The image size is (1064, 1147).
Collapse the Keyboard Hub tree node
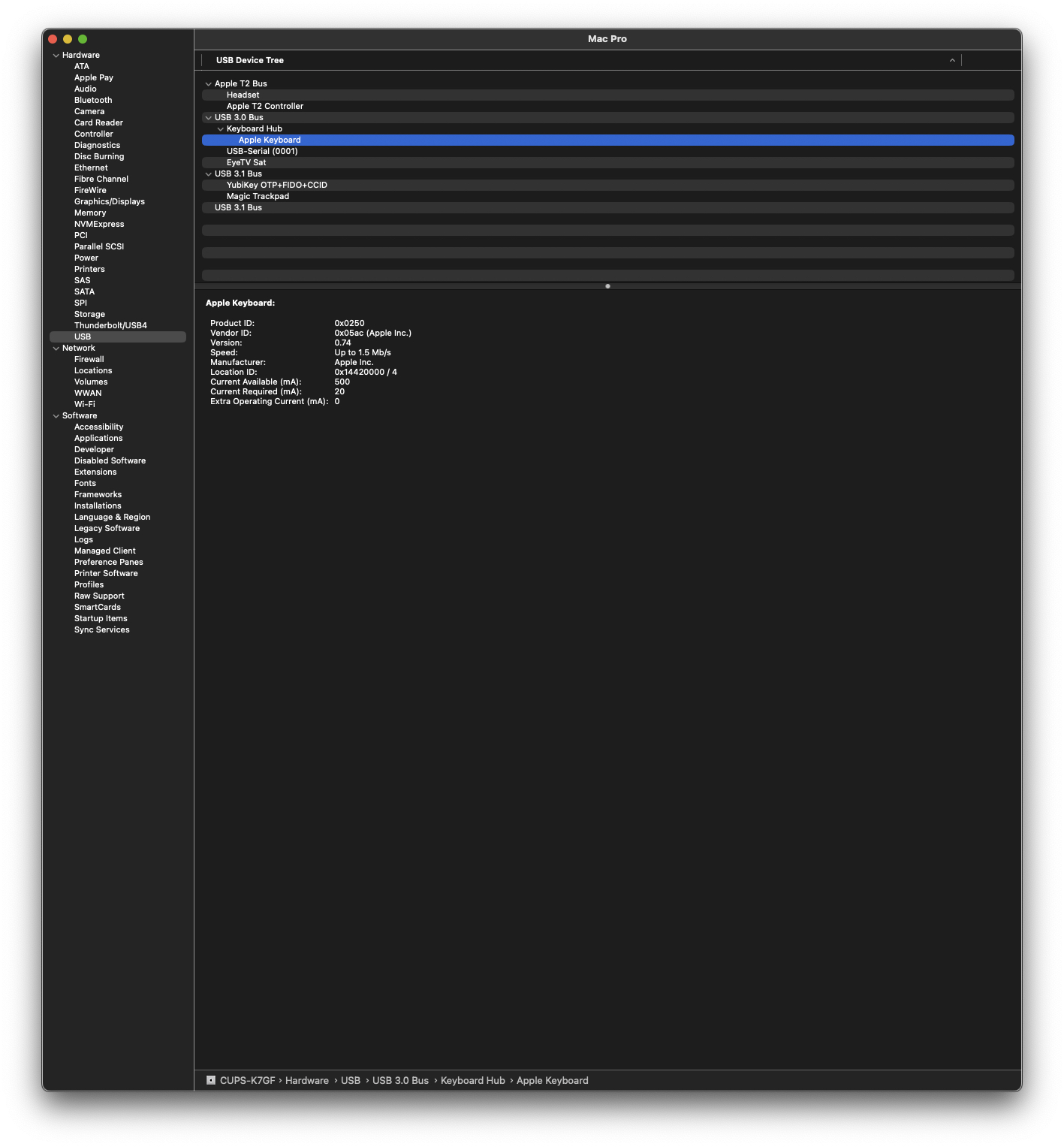coord(221,129)
